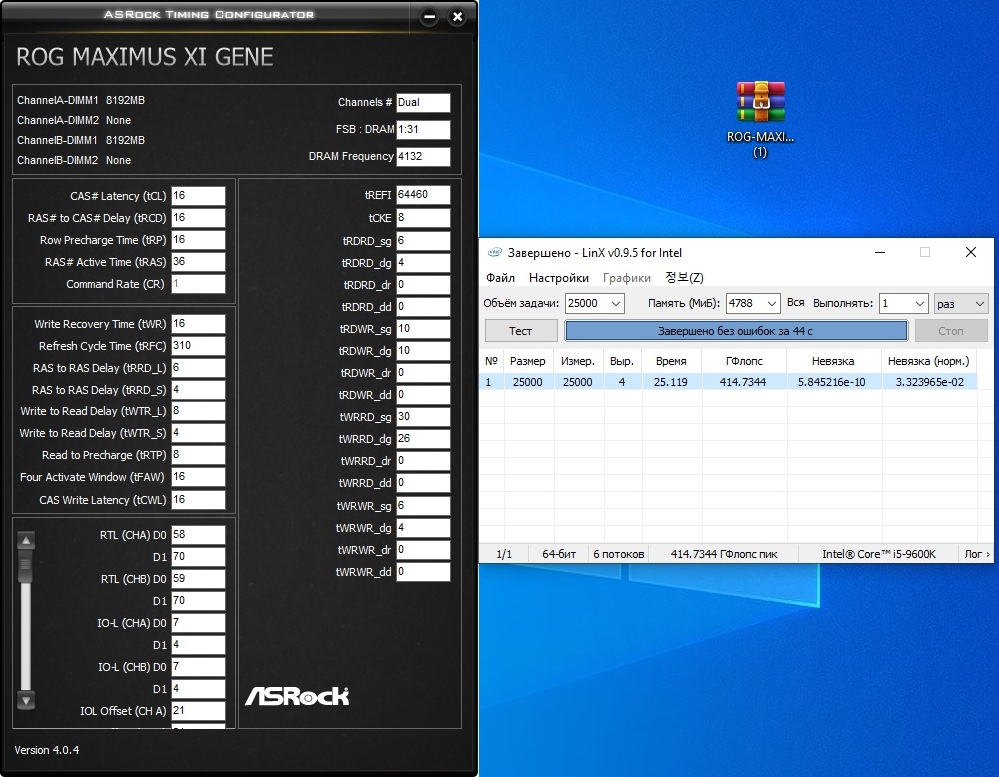Select the 25.119 time cell
Image resolution: width=999 pixels, height=777 pixels.
pyautogui.click(x=671, y=382)
